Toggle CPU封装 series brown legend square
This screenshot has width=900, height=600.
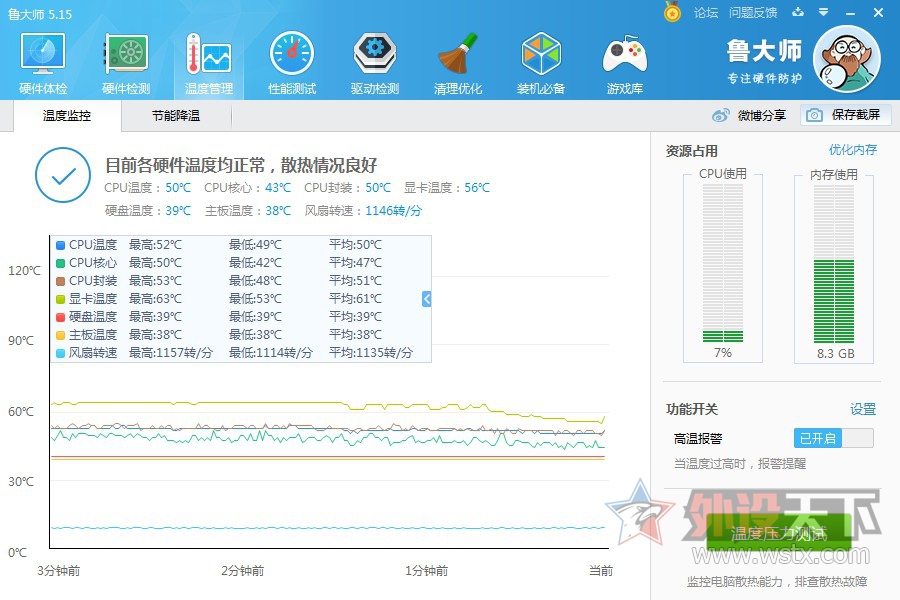(60, 281)
